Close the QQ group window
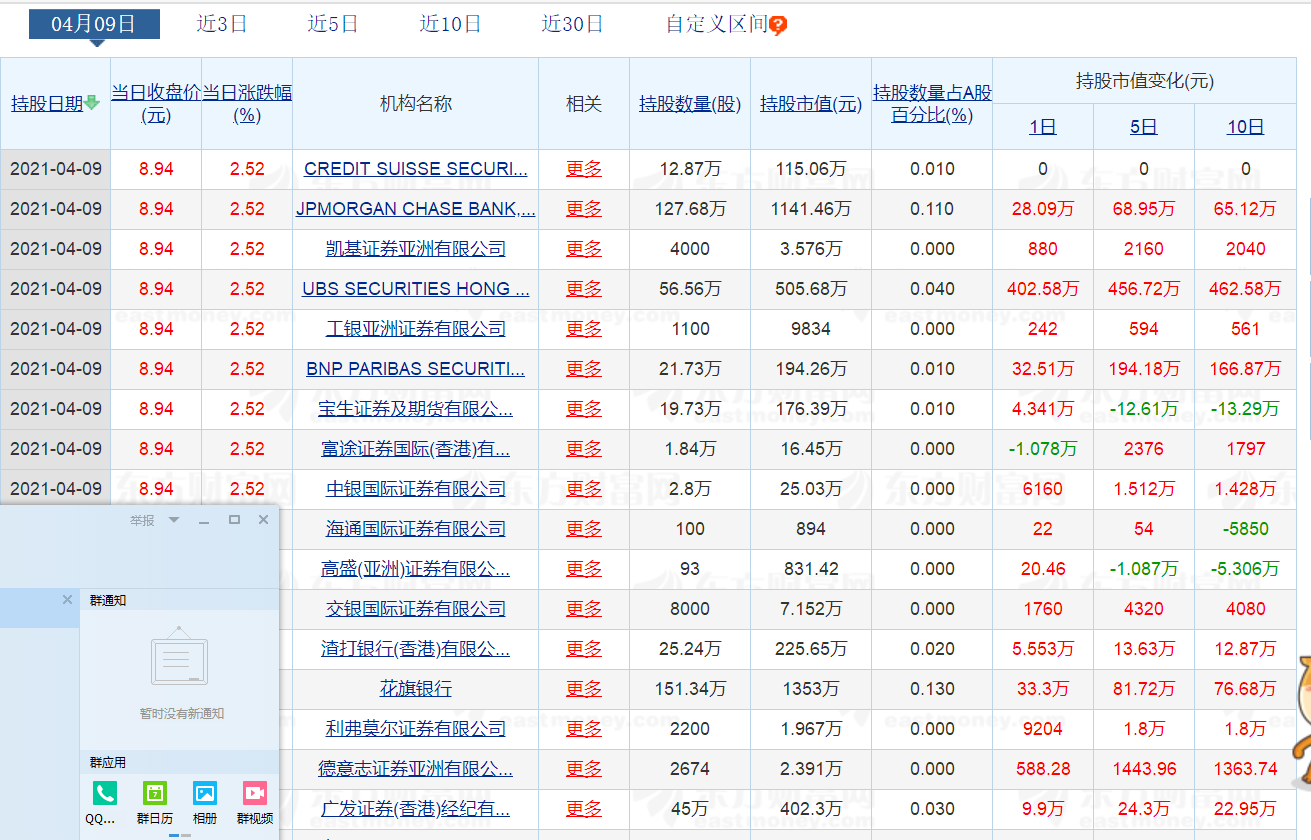Image resolution: width=1311 pixels, height=840 pixels. click(263, 520)
